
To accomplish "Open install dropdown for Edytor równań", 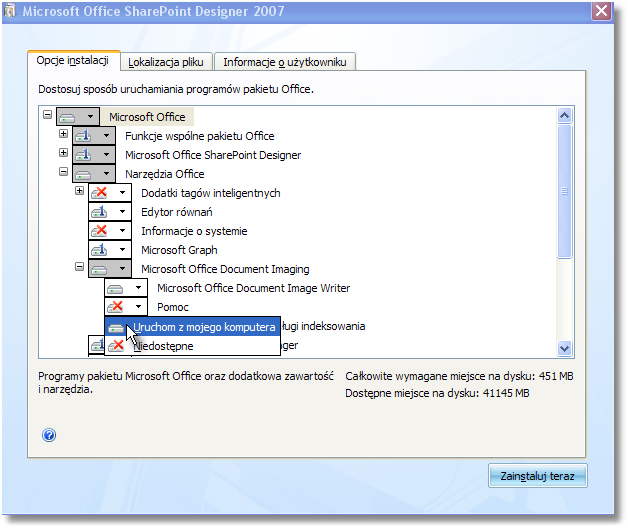I will click(x=123, y=211).
